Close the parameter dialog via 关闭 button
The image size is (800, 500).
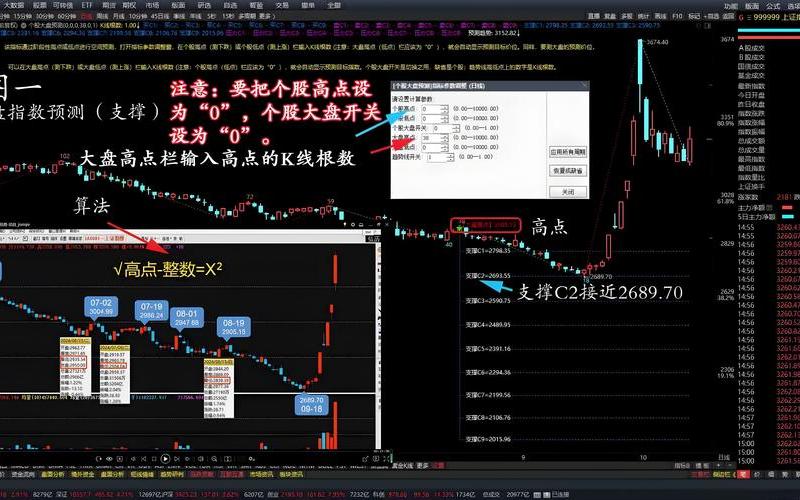(566, 191)
